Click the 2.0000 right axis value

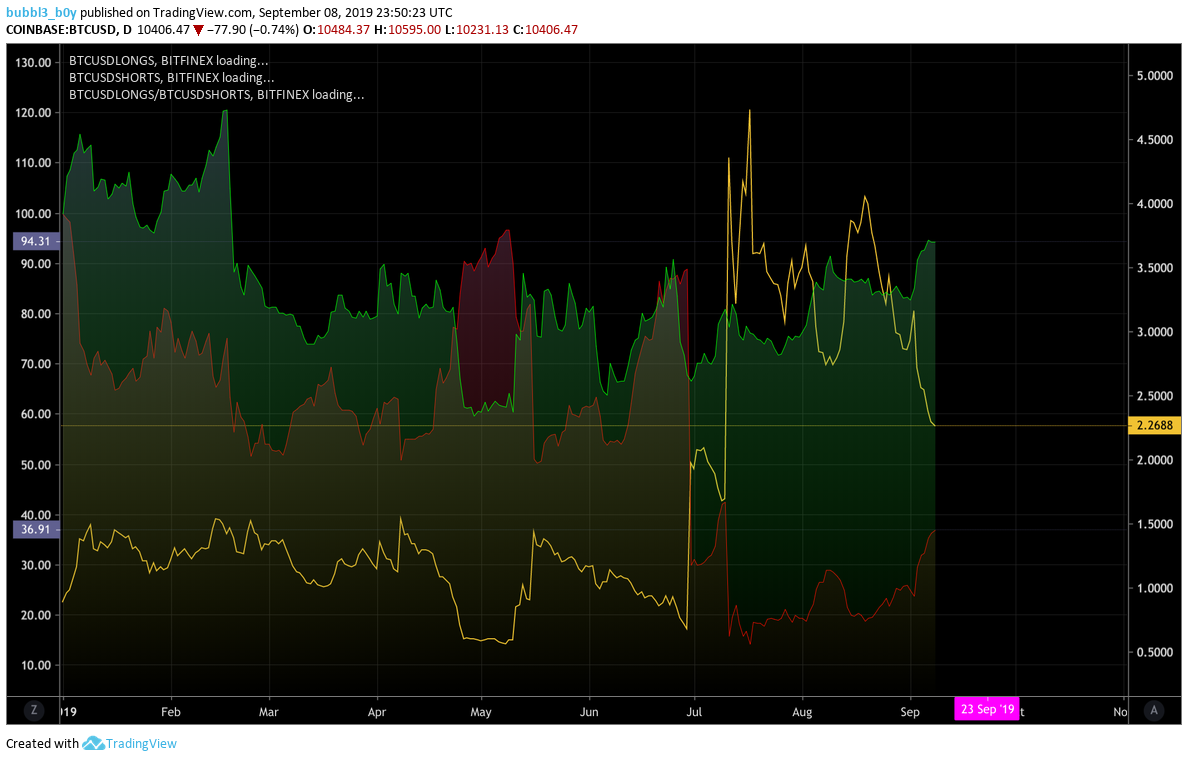(1154, 460)
